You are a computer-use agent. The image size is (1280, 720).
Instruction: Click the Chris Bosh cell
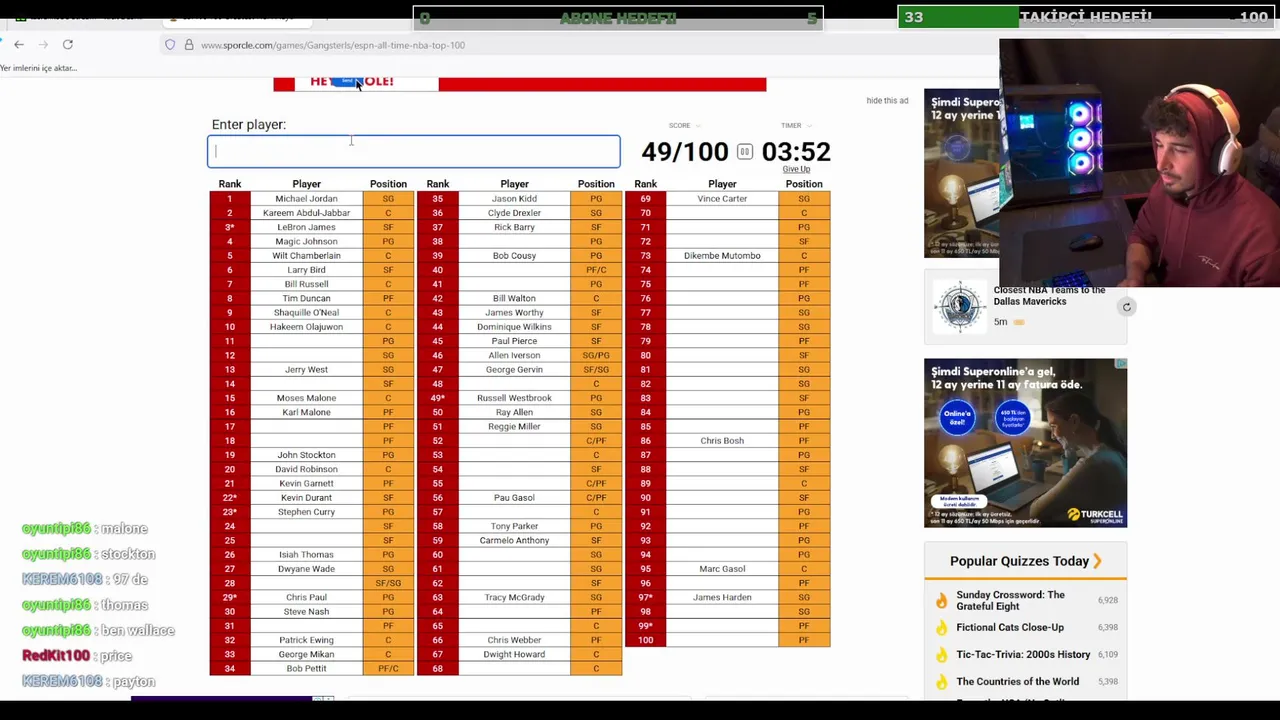click(x=722, y=441)
